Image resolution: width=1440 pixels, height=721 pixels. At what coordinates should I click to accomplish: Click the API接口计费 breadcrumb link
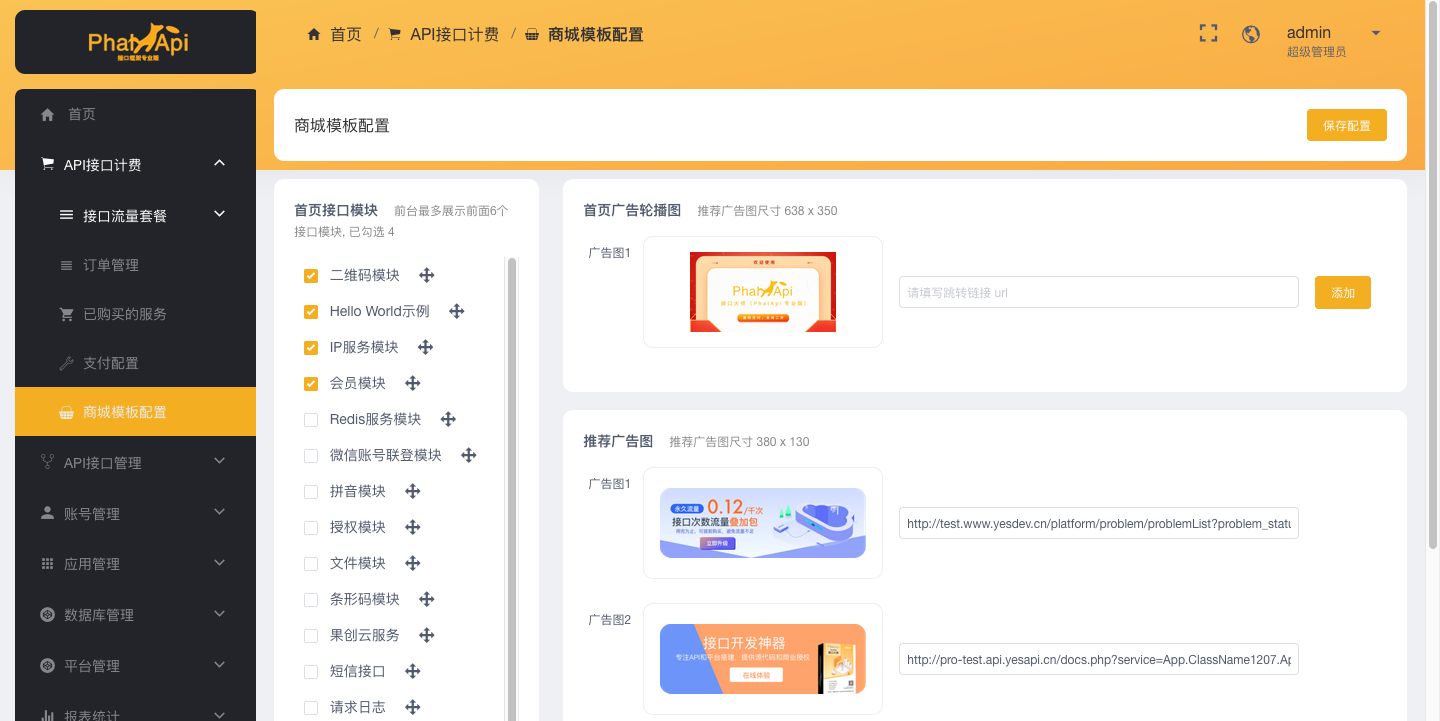click(x=454, y=34)
